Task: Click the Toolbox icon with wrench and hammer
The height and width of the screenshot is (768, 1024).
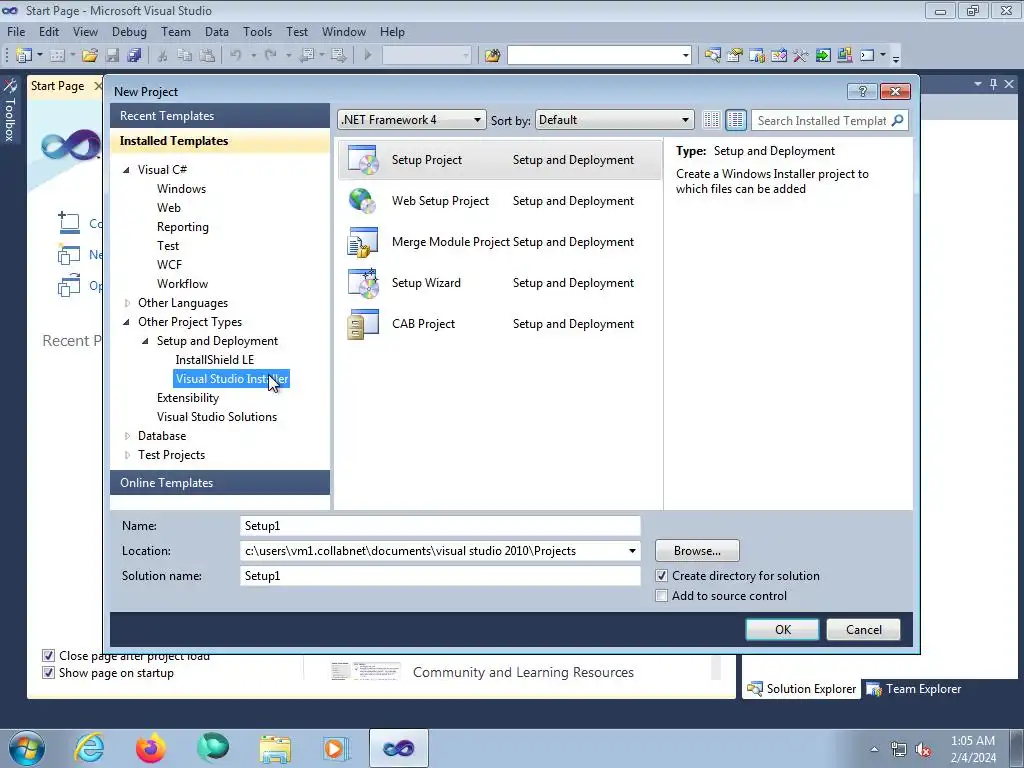Action: [801, 56]
